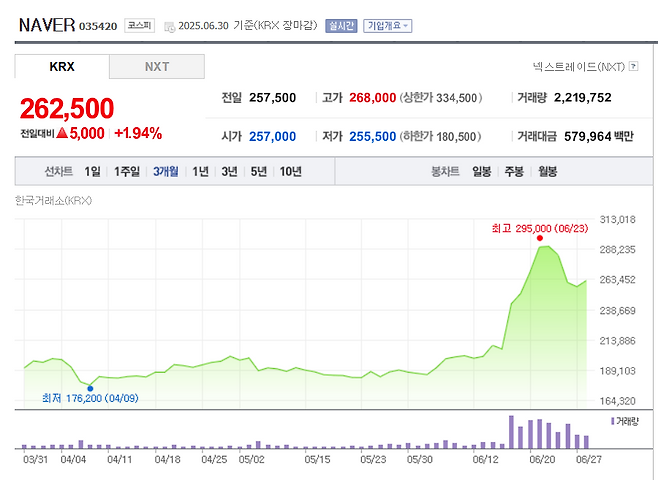This screenshot has width=658, height=480.
Task: Click the 263,452 price axis label
Action: [x=617, y=279]
